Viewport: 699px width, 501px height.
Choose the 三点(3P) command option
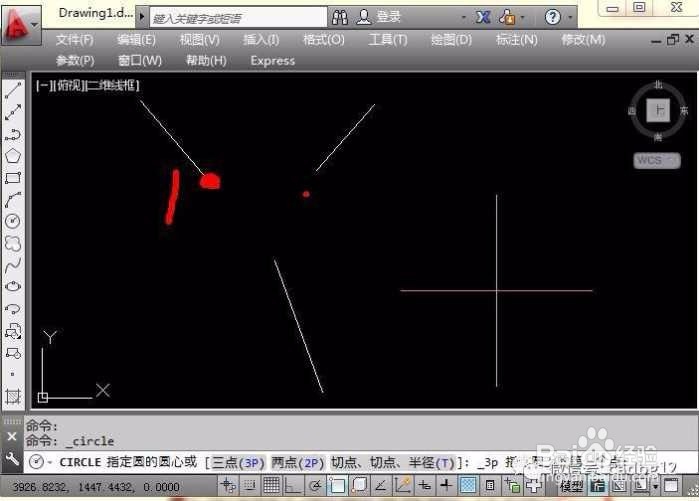pyautogui.click(x=238, y=463)
